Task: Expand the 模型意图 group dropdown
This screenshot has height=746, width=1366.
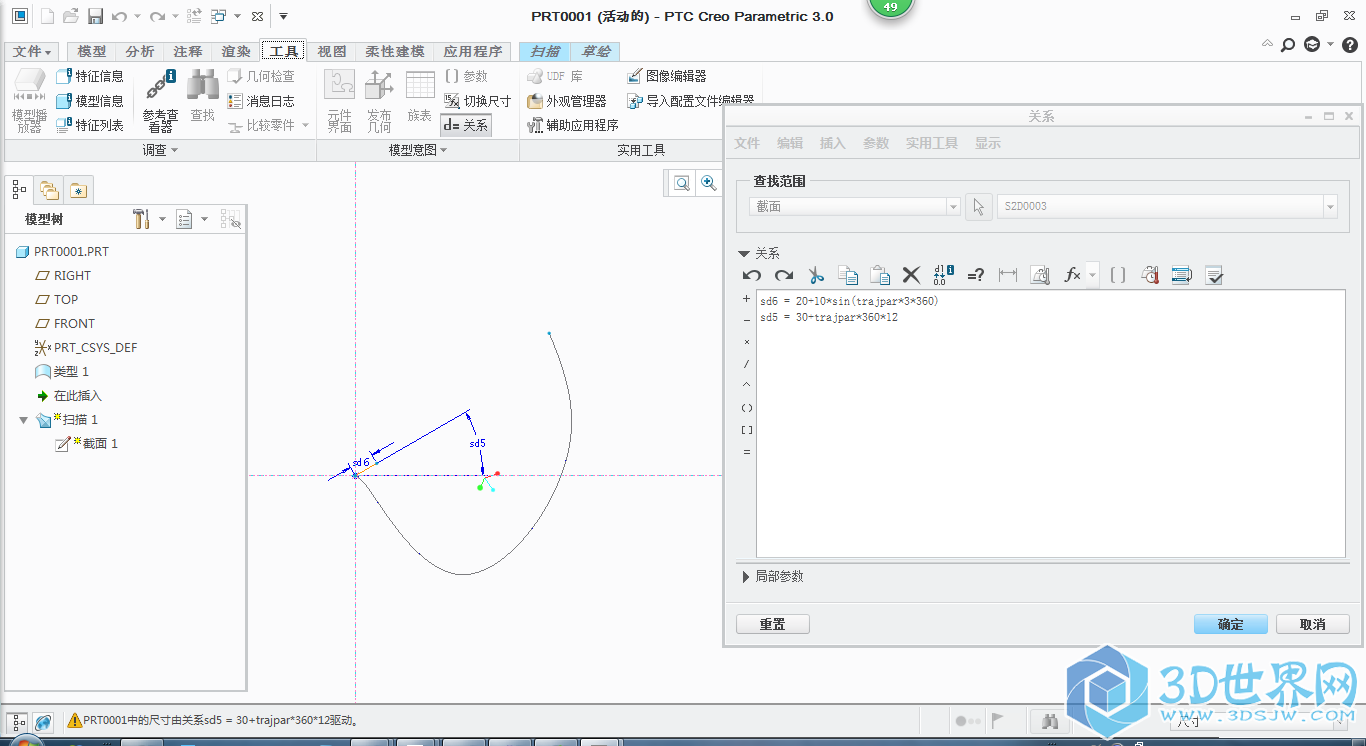Action: tap(417, 150)
